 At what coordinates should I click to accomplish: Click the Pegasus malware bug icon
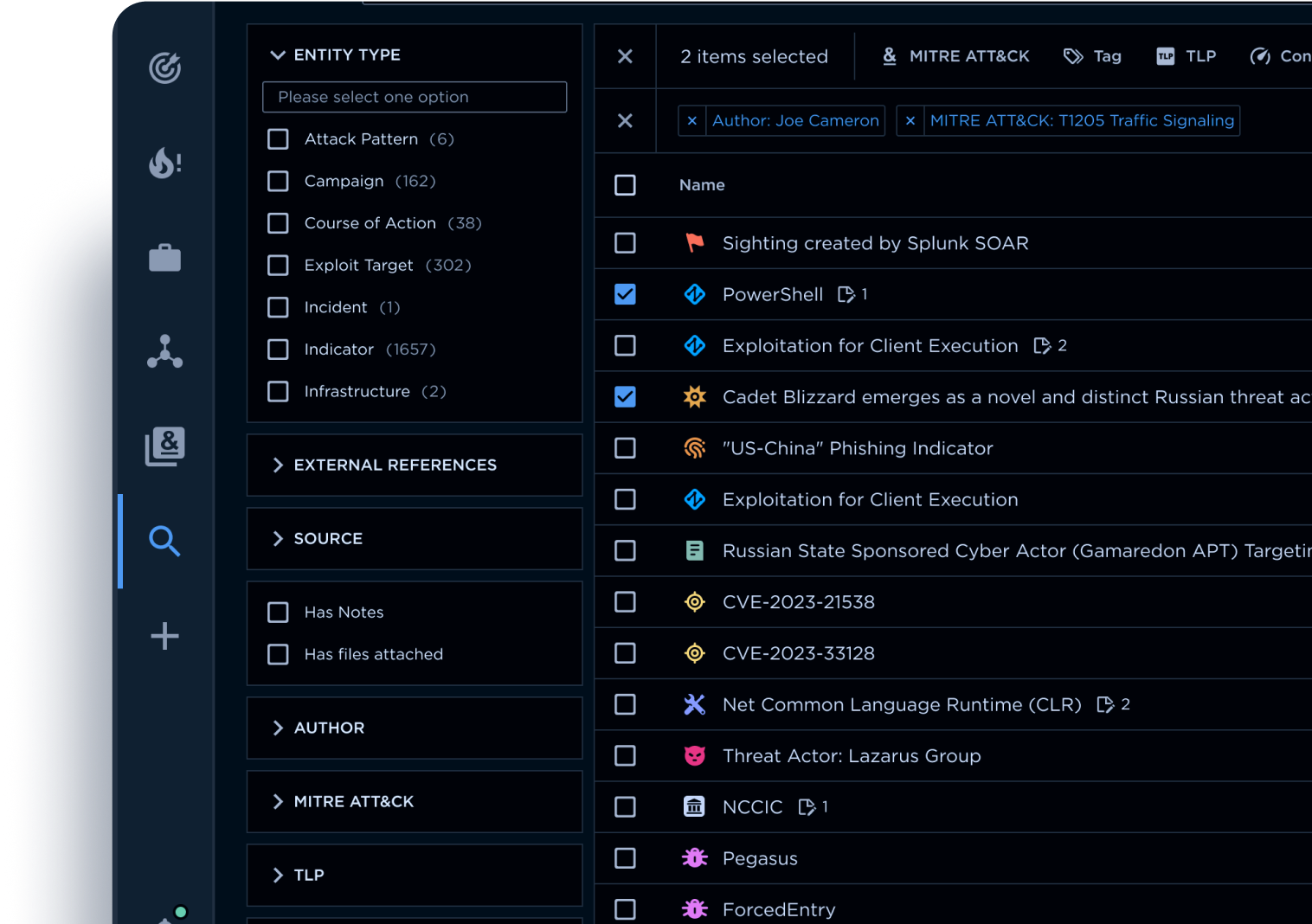point(695,858)
